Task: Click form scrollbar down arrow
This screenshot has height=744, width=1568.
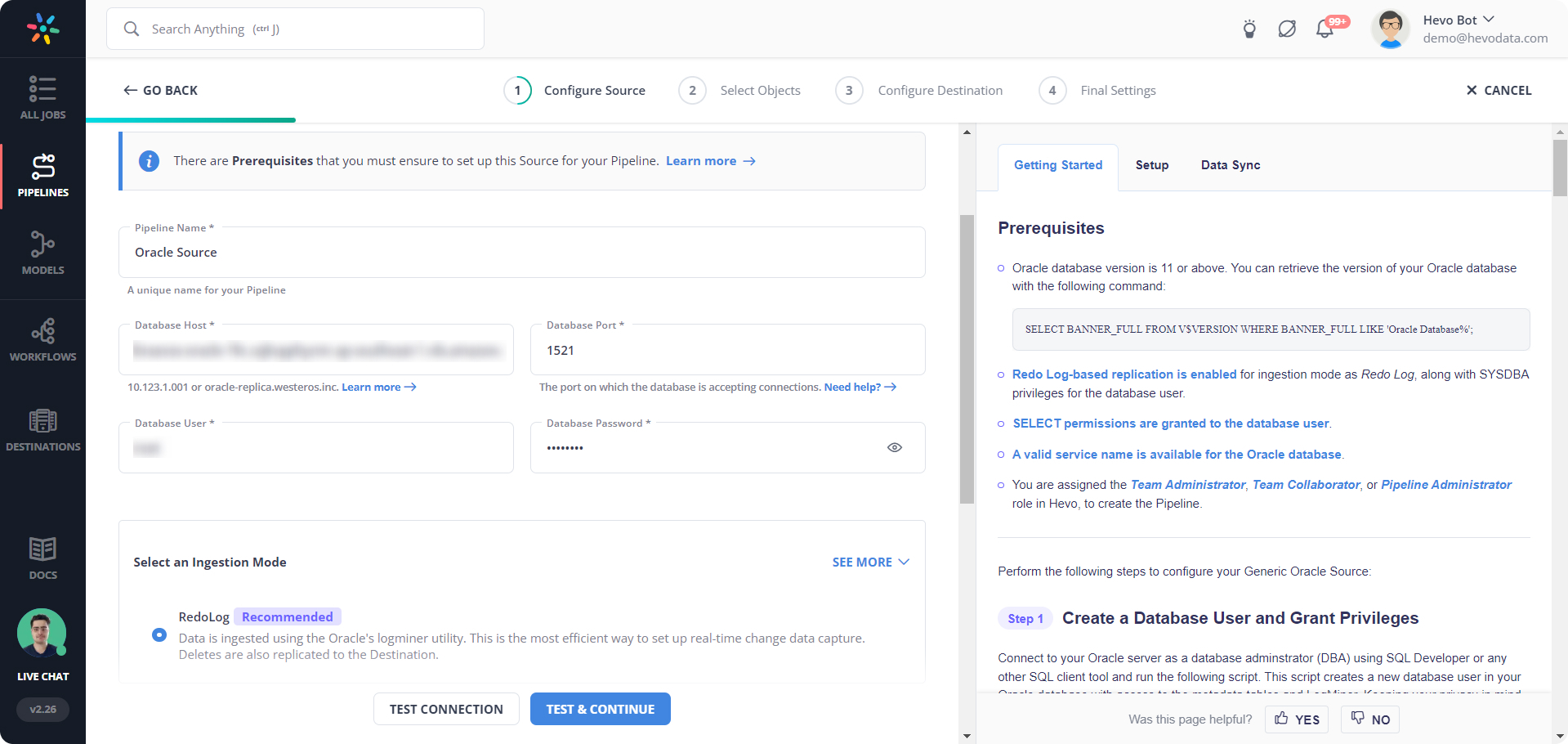Action: pyautogui.click(x=967, y=736)
